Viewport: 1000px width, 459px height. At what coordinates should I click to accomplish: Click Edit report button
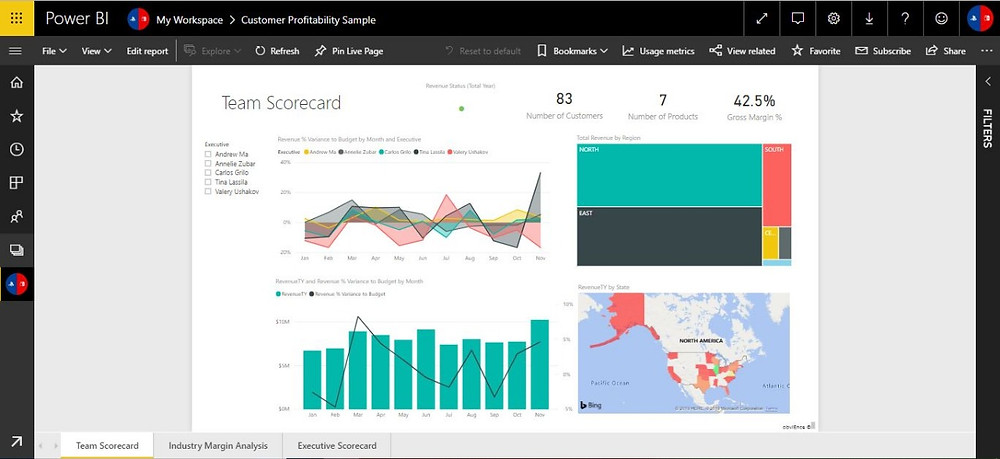click(x=147, y=51)
